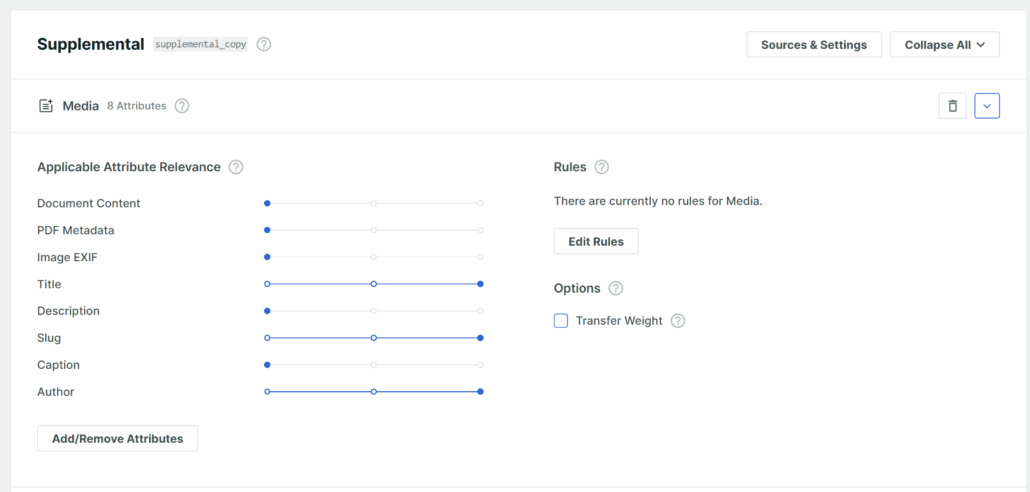Open the Transfer Weight help icon
The image size is (1030, 492).
coord(678,321)
